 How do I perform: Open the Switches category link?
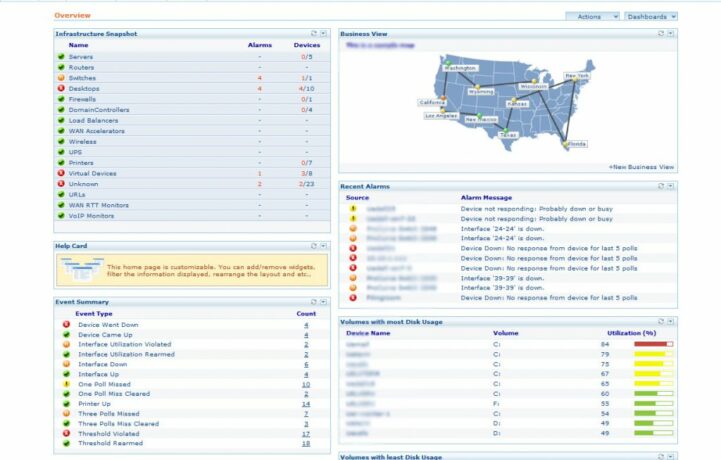[82, 78]
